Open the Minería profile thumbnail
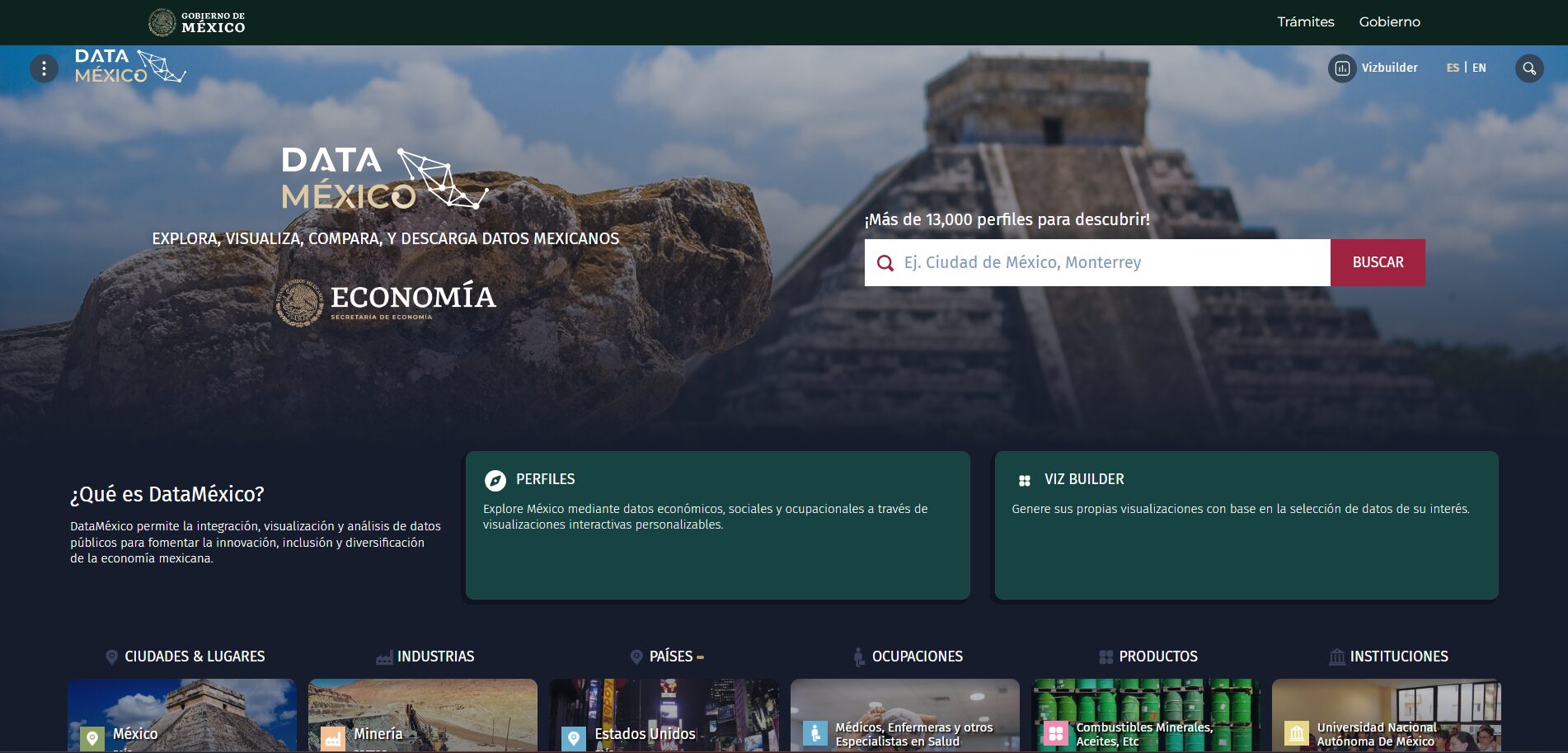Screen dimensions: 1568x753 [x=423, y=716]
